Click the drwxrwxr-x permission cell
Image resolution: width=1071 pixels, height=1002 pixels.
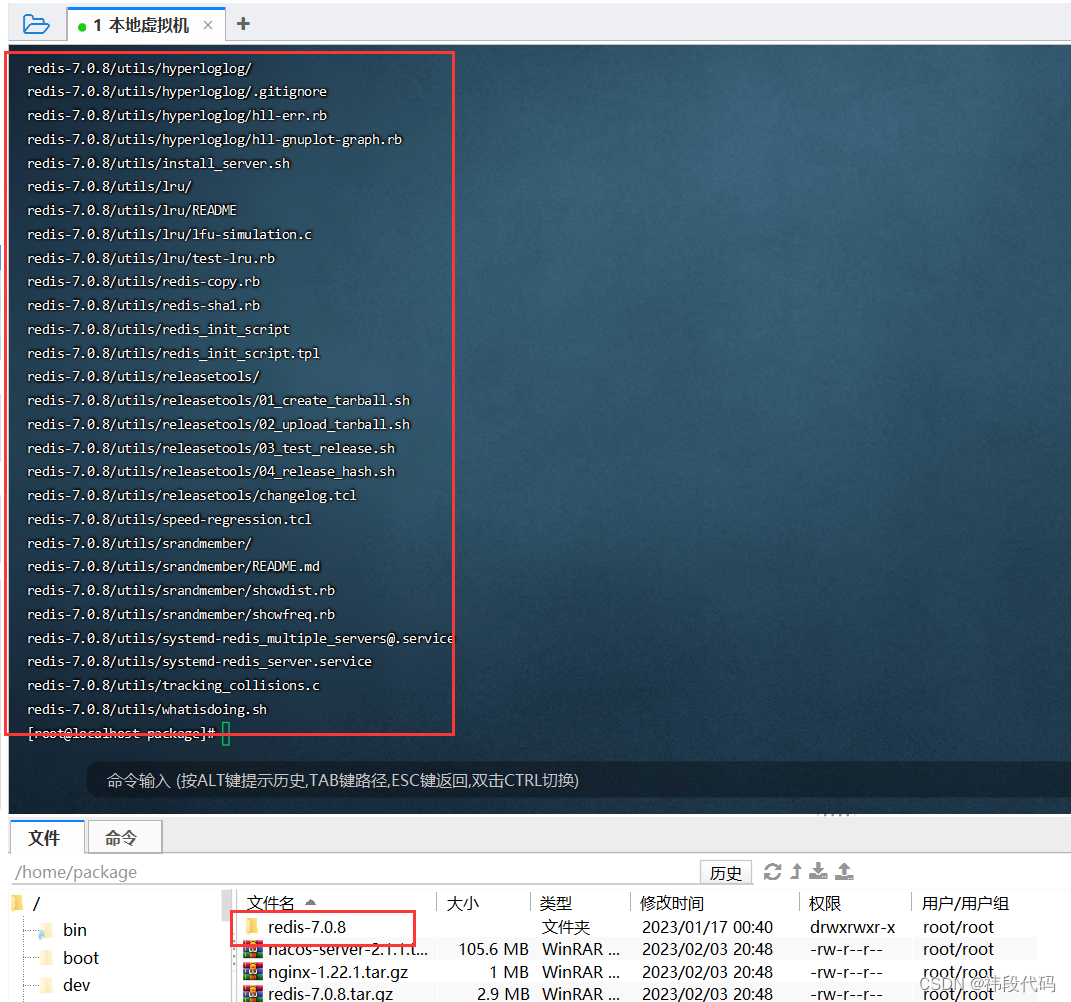click(x=852, y=927)
